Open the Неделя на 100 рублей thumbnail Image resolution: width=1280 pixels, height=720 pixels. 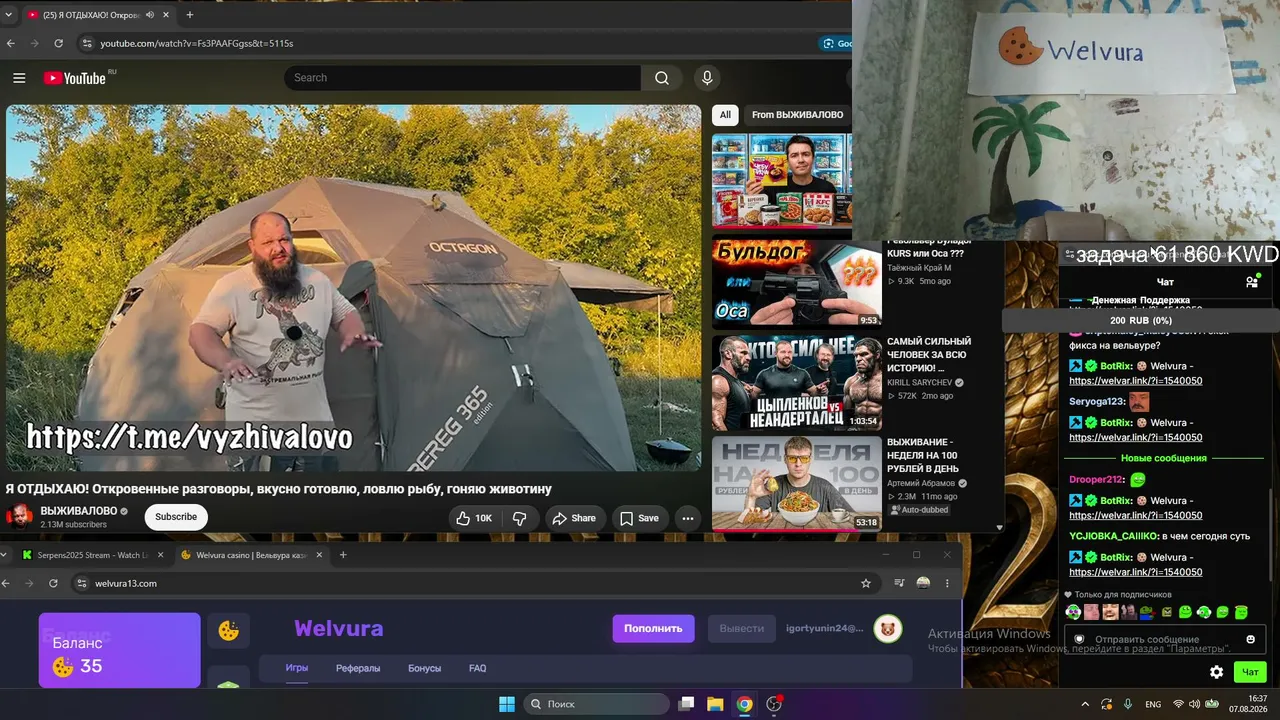point(796,482)
